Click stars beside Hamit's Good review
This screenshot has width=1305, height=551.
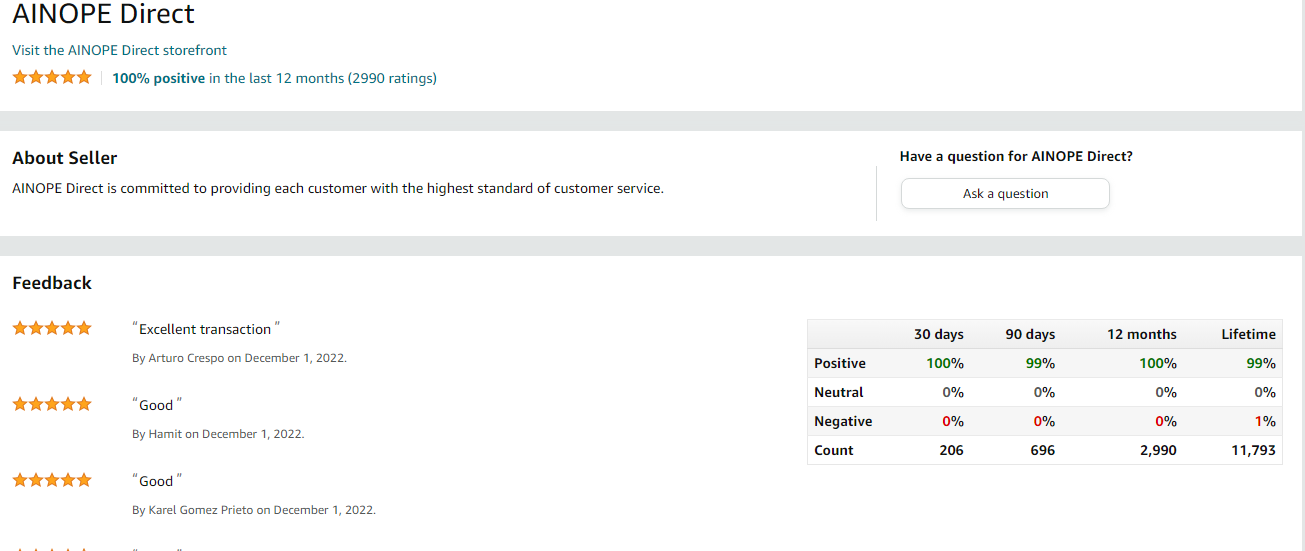coord(52,404)
